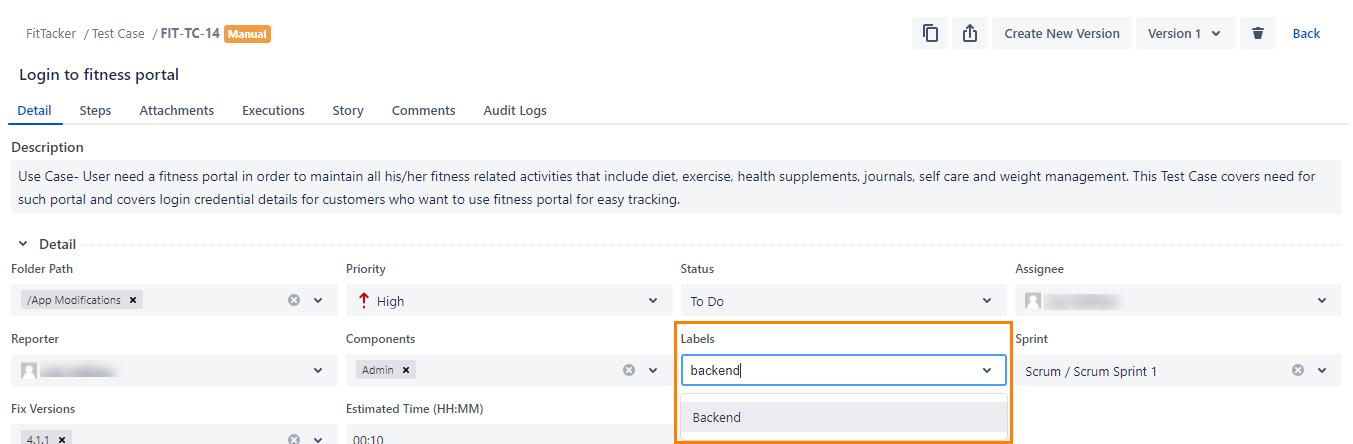The height and width of the screenshot is (444, 1353).
Task: Click the export/share icon
Action: pyautogui.click(x=969, y=33)
